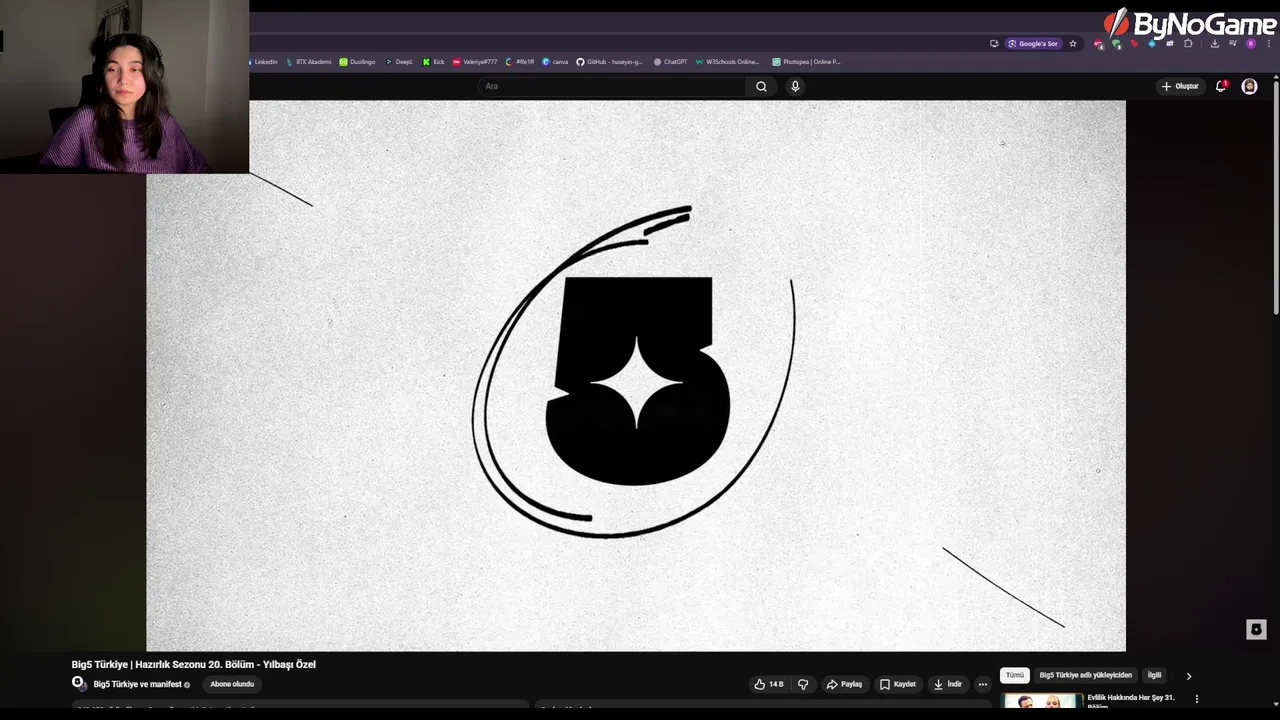This screenshot has width=1280, height=720.
Task: Open DeepL bookmark
Action: coord(399,62)
